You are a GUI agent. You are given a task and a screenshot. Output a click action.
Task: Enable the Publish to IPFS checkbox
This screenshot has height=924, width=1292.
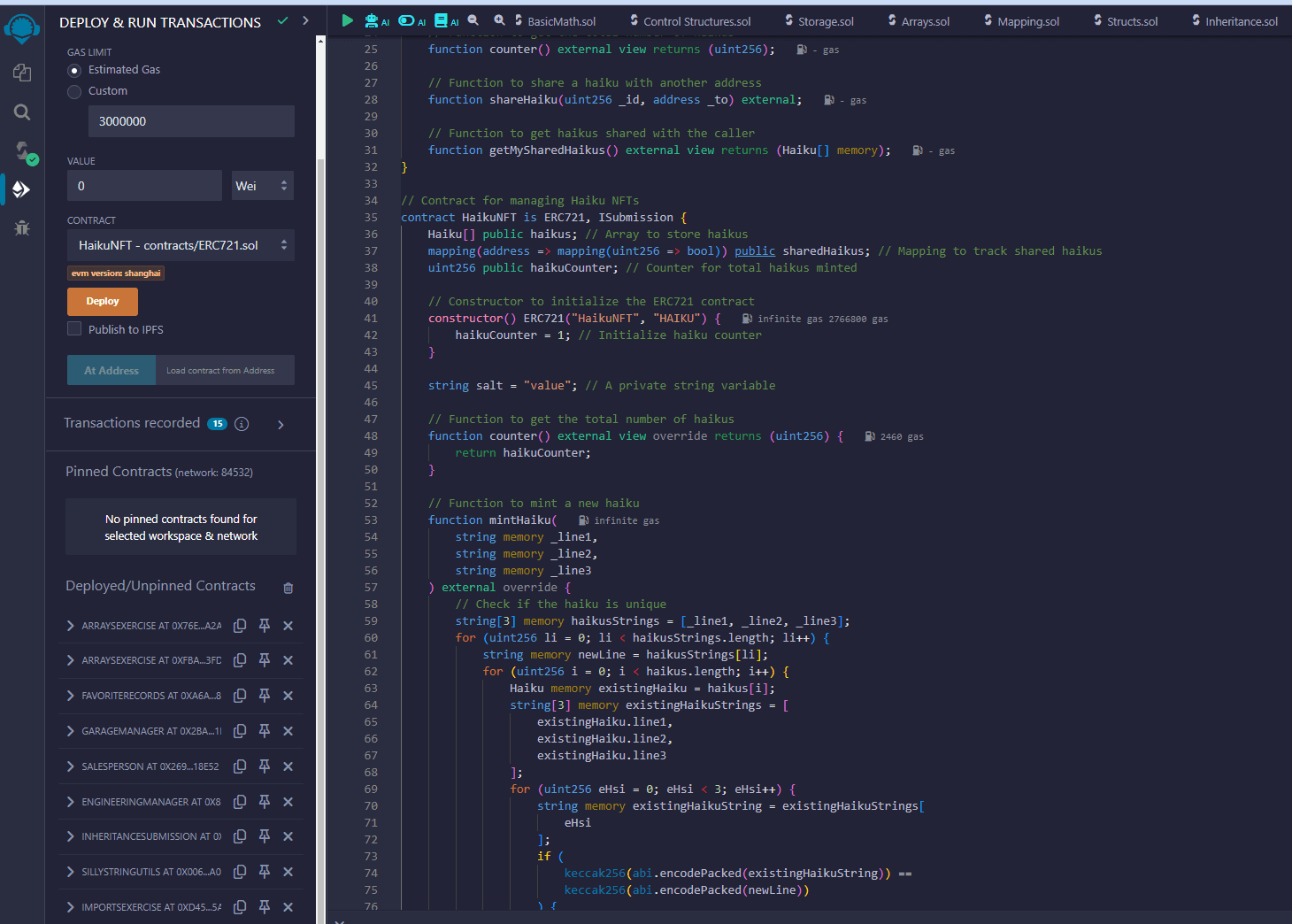[74, 329]
